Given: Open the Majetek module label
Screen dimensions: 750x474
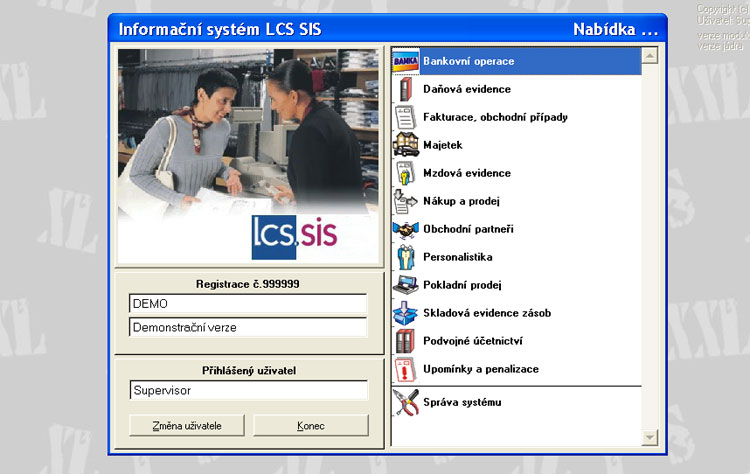Looking at the screenshot, I should [442, 145].
